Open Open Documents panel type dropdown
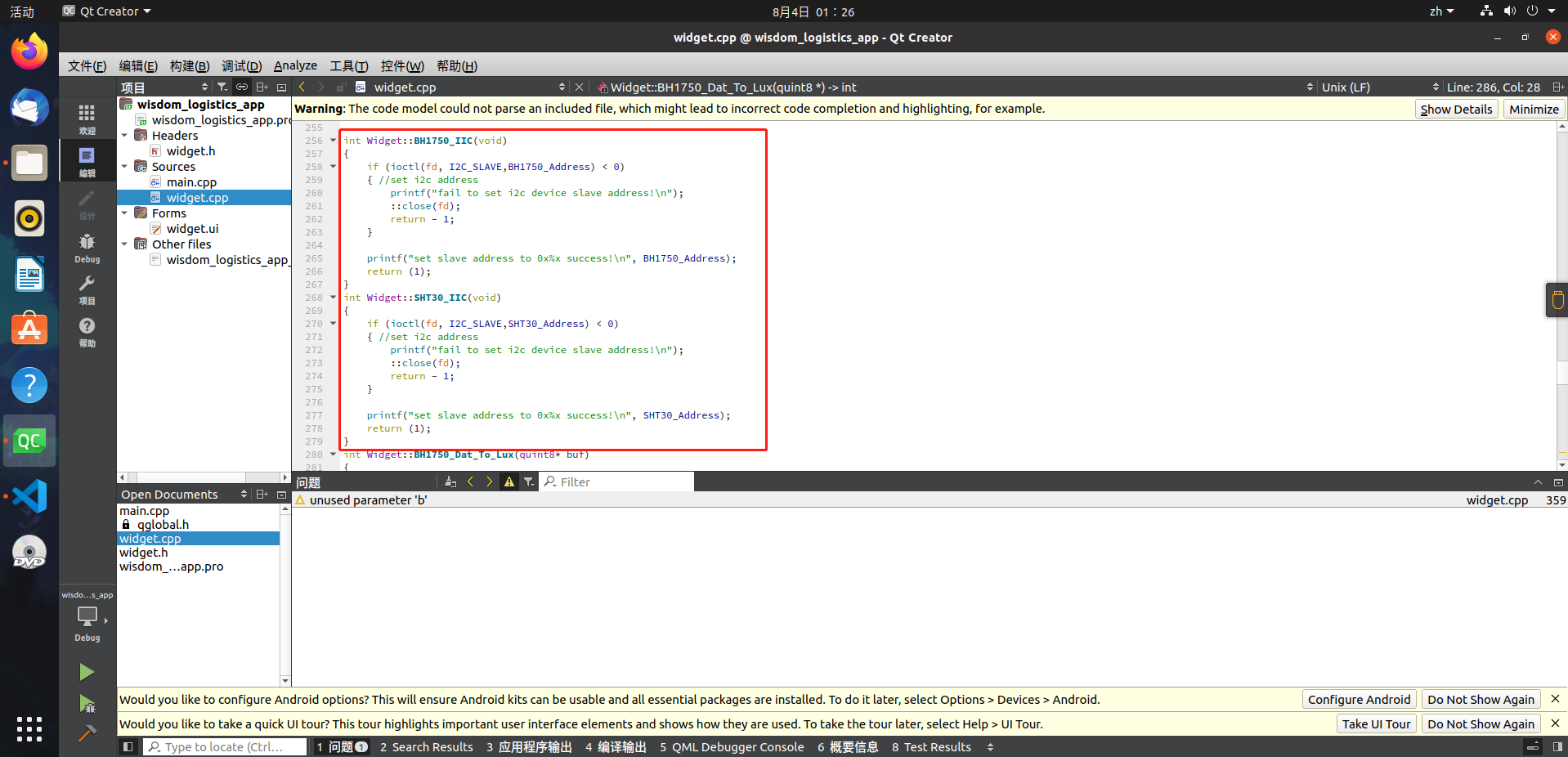The height and width of the screenshot is (757, 1568). click(183, 494)
